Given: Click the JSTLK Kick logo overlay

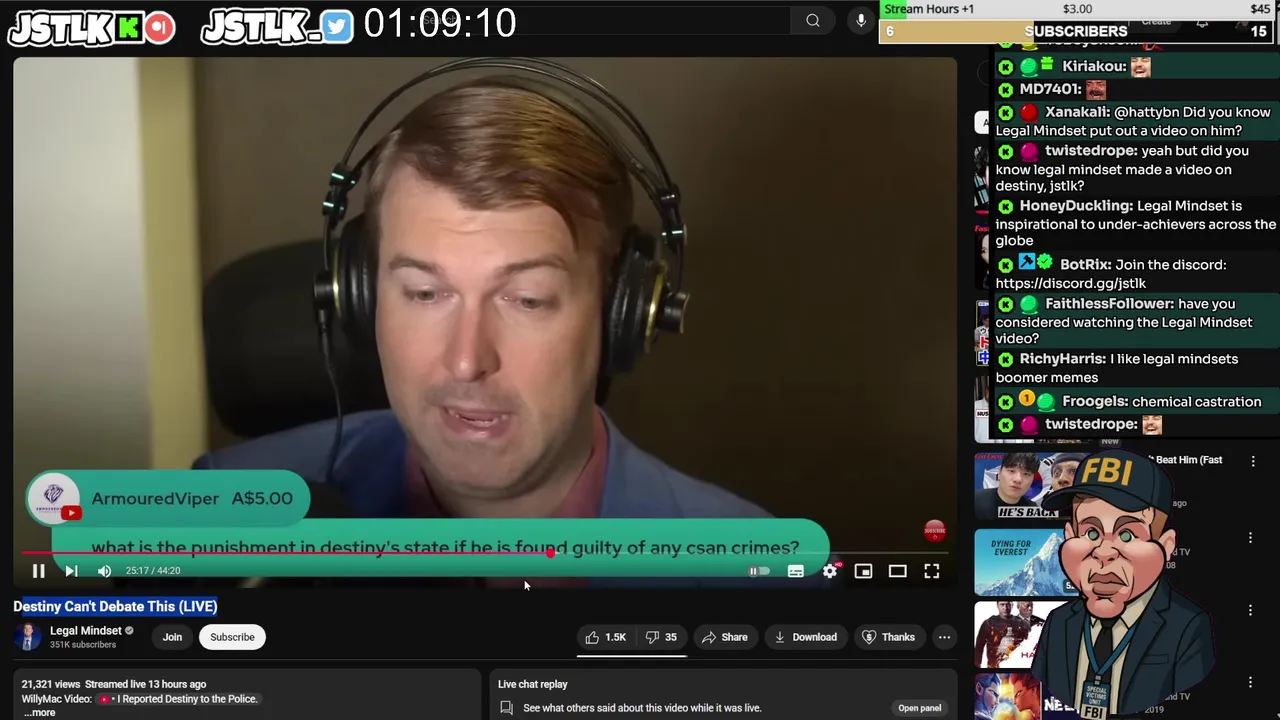Looking at the screenshot, I should tap(92, 28).
